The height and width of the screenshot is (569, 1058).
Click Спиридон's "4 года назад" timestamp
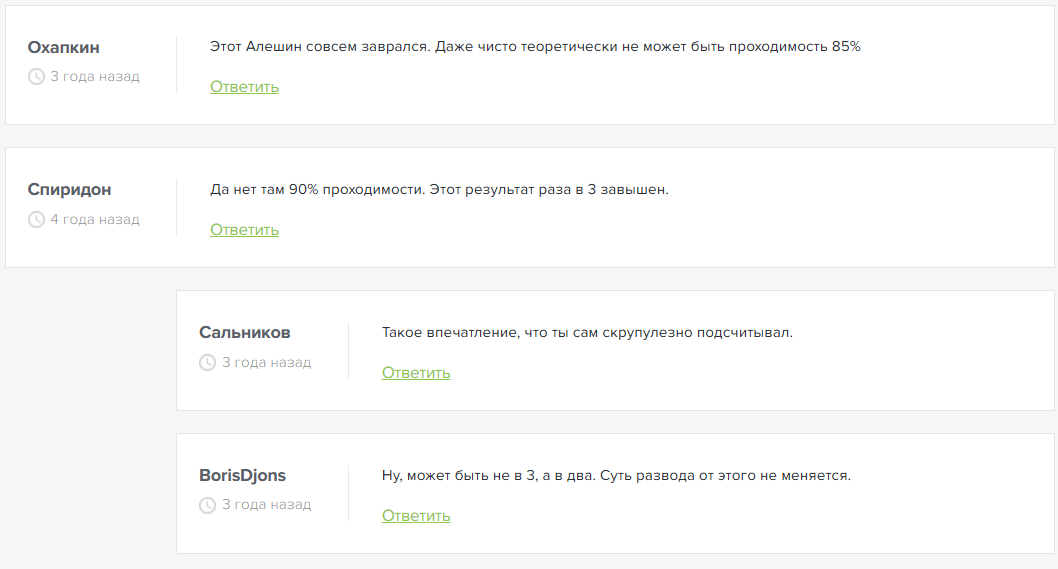coord(95,219)
